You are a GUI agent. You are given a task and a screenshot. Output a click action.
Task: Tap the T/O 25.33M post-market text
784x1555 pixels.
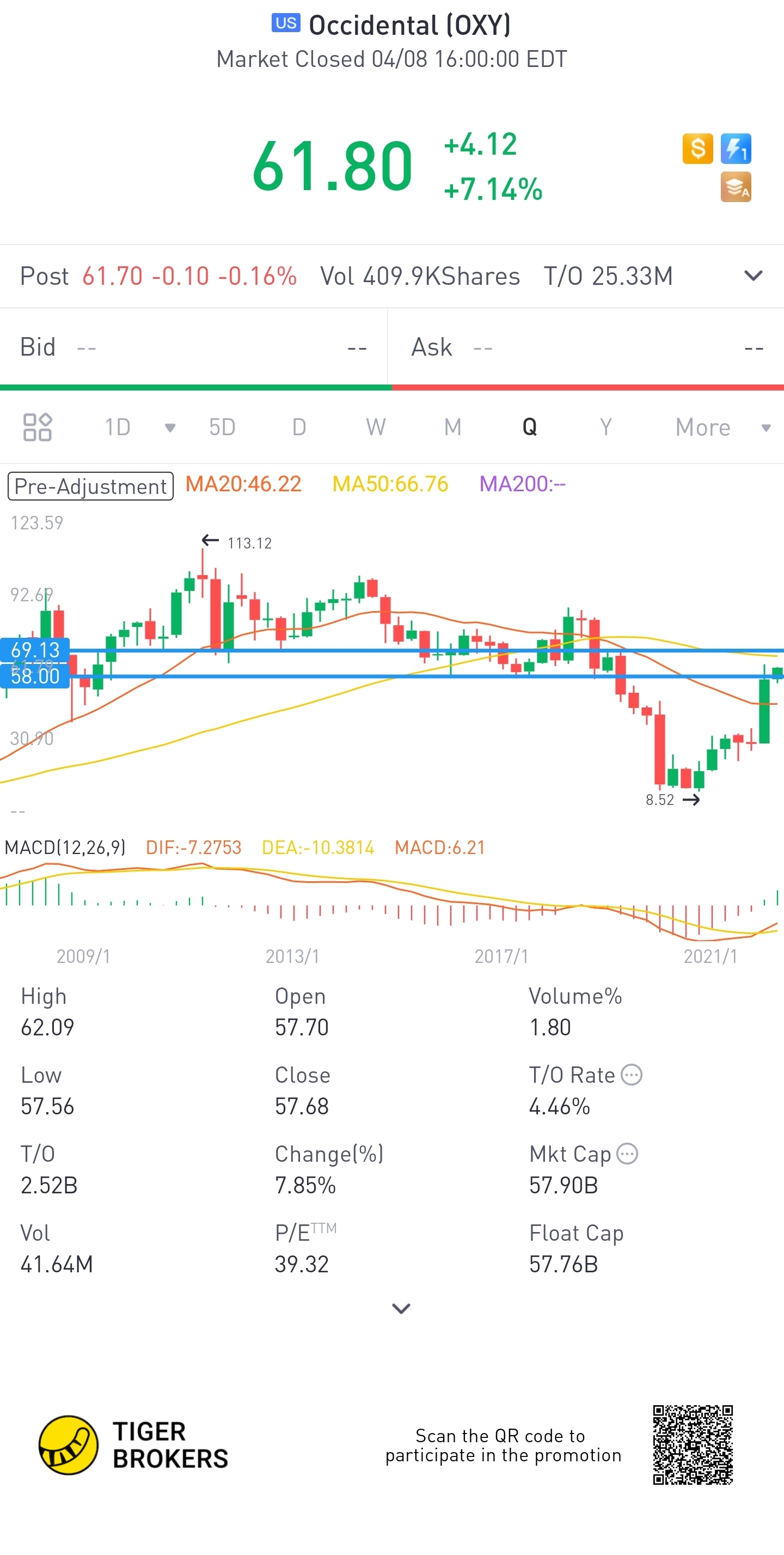pyautogui.click(x=608, y=276)
